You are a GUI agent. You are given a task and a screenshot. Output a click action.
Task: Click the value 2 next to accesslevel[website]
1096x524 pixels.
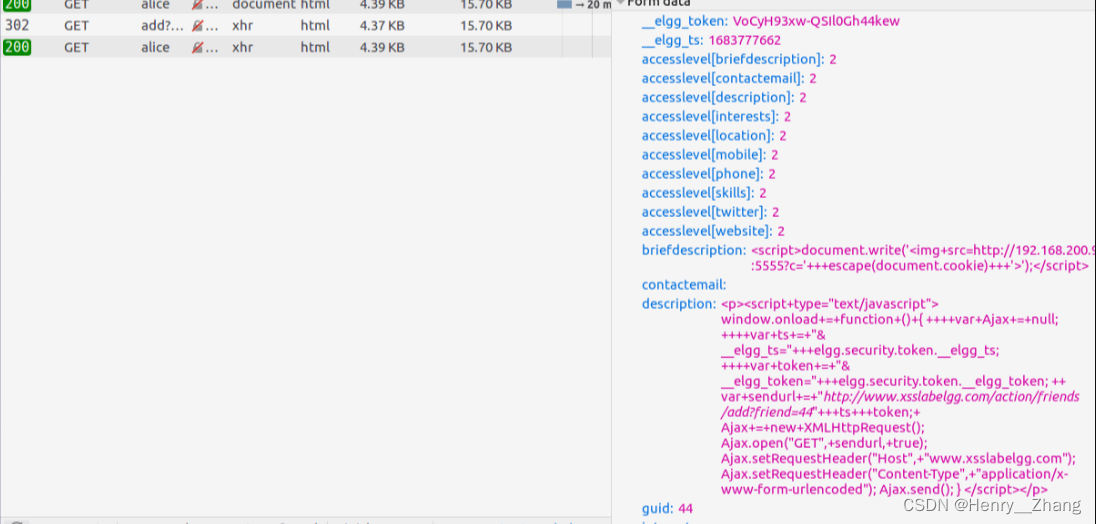click(781, 231)
